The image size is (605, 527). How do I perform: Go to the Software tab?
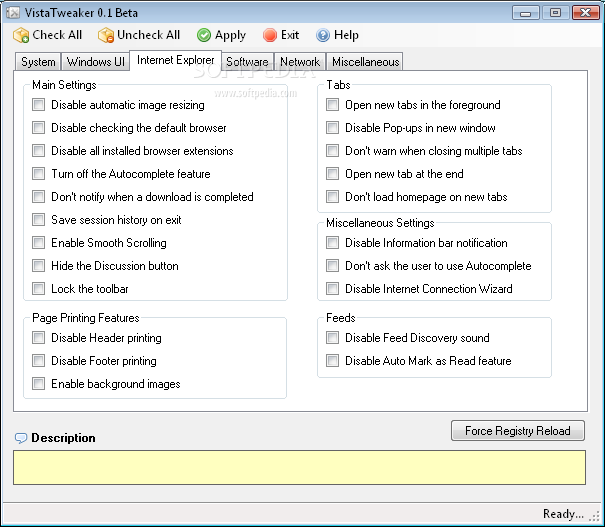(247, 62)
